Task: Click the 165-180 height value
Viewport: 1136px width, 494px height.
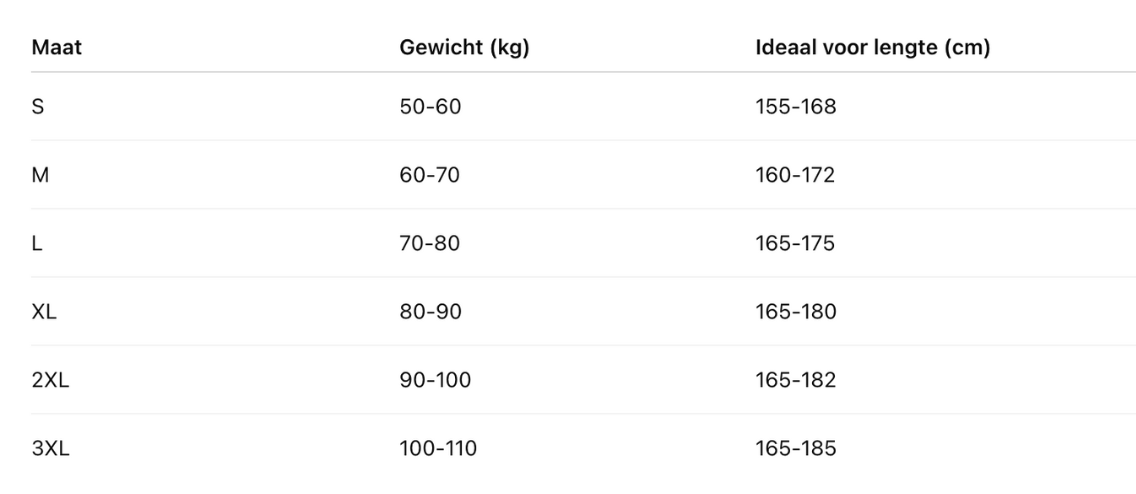Action: click(795, 312)
